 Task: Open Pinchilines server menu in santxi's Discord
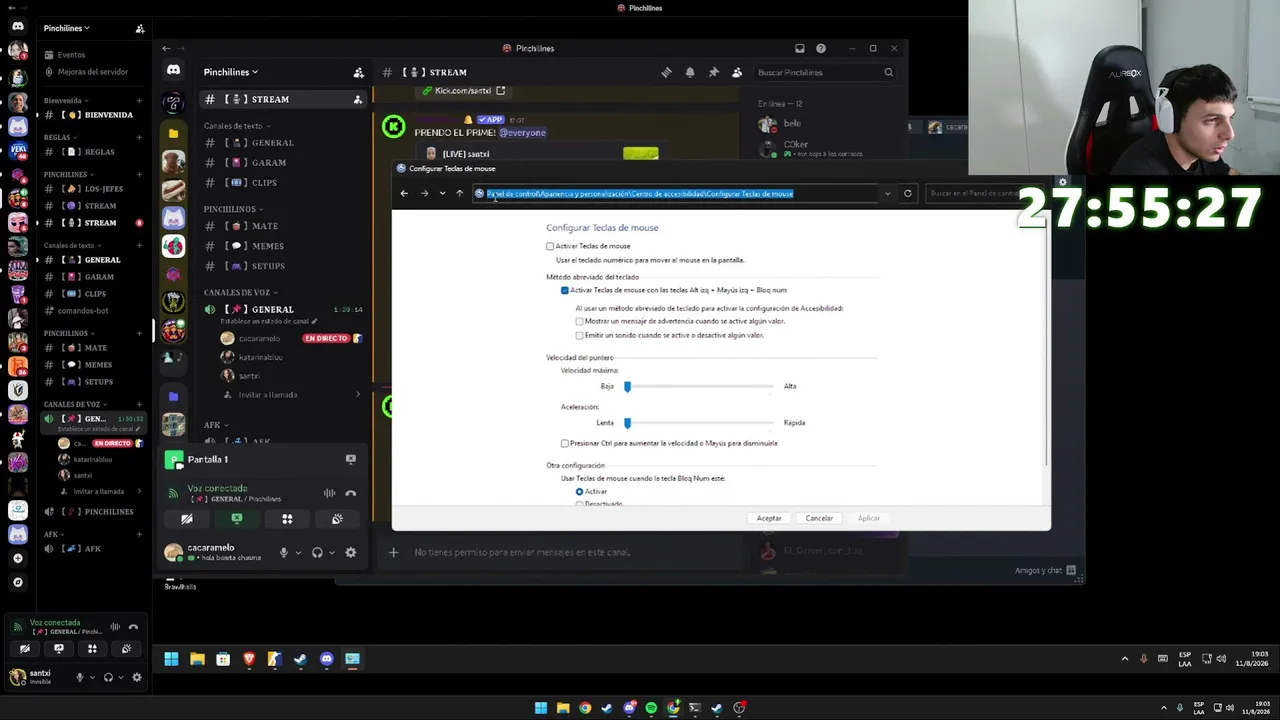(67, 28)
